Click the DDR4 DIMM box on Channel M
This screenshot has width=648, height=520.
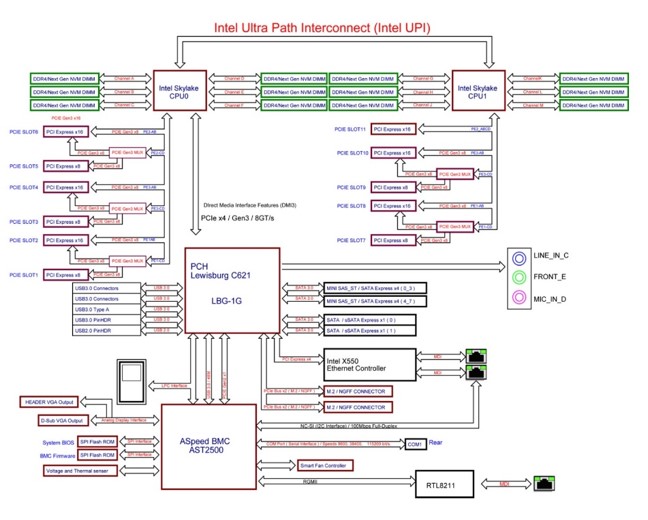[594, 105]
